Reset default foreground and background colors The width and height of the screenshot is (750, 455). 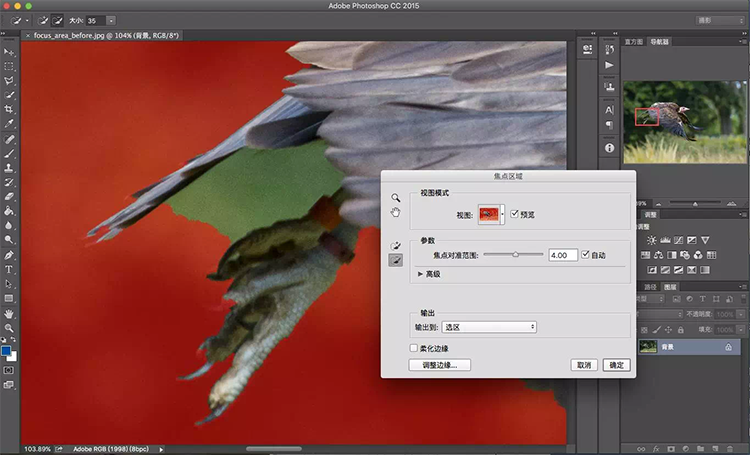(x=3, y=339)
